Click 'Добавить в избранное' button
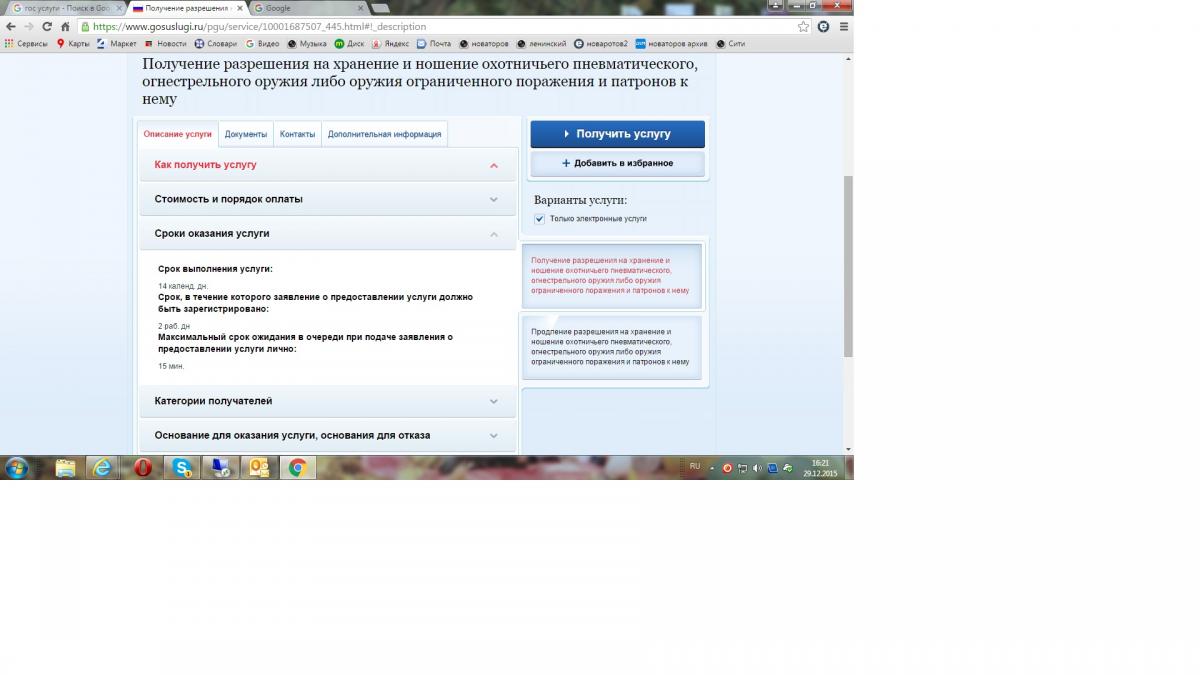 tap(617, 163)
